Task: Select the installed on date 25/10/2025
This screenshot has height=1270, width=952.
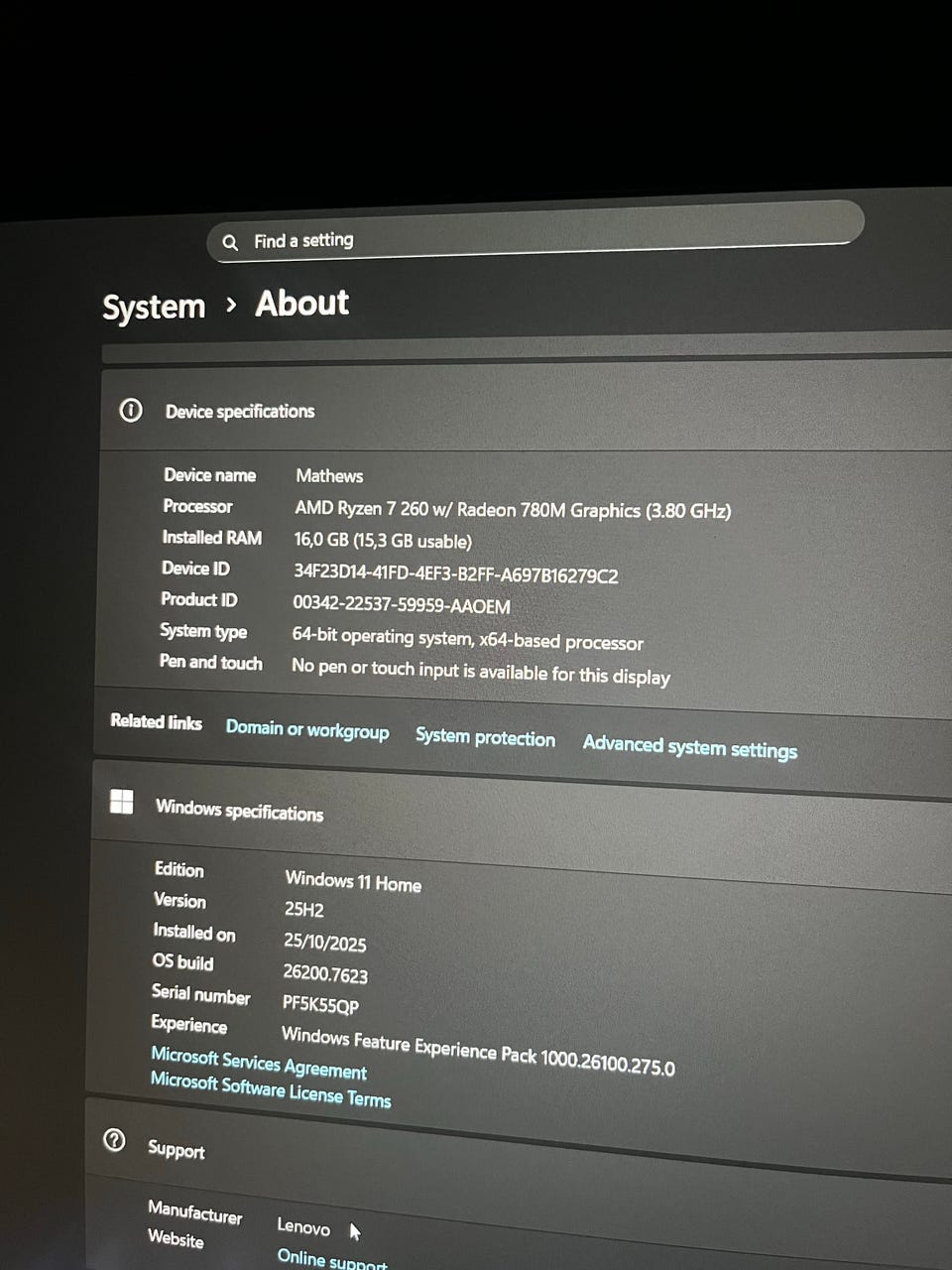Action: [x=324, y=942]
